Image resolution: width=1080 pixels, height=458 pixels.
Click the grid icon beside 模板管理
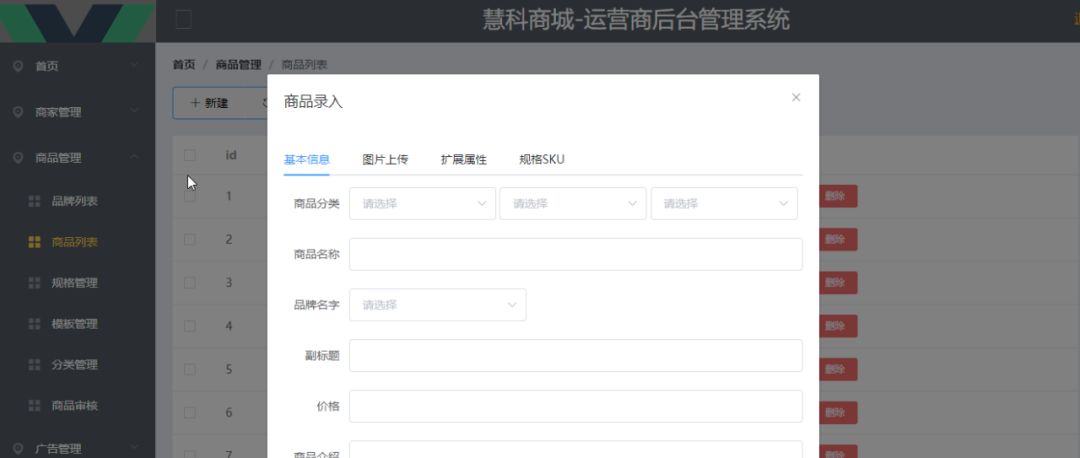coord(34,324)
